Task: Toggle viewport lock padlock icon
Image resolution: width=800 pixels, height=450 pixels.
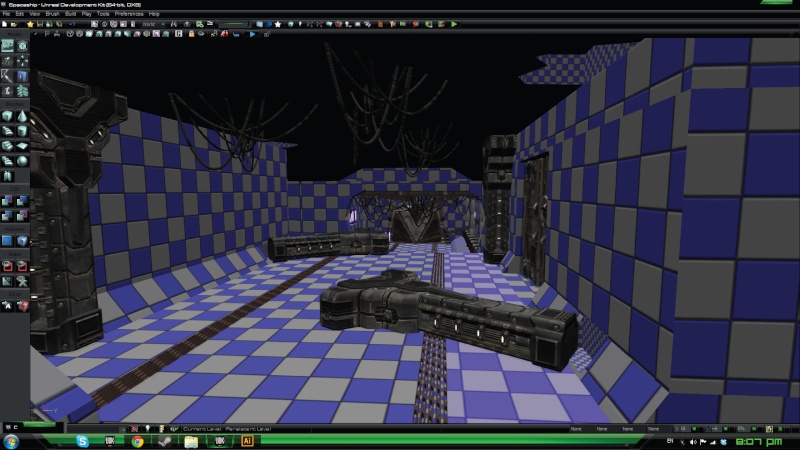Action: tap(191, 34)
